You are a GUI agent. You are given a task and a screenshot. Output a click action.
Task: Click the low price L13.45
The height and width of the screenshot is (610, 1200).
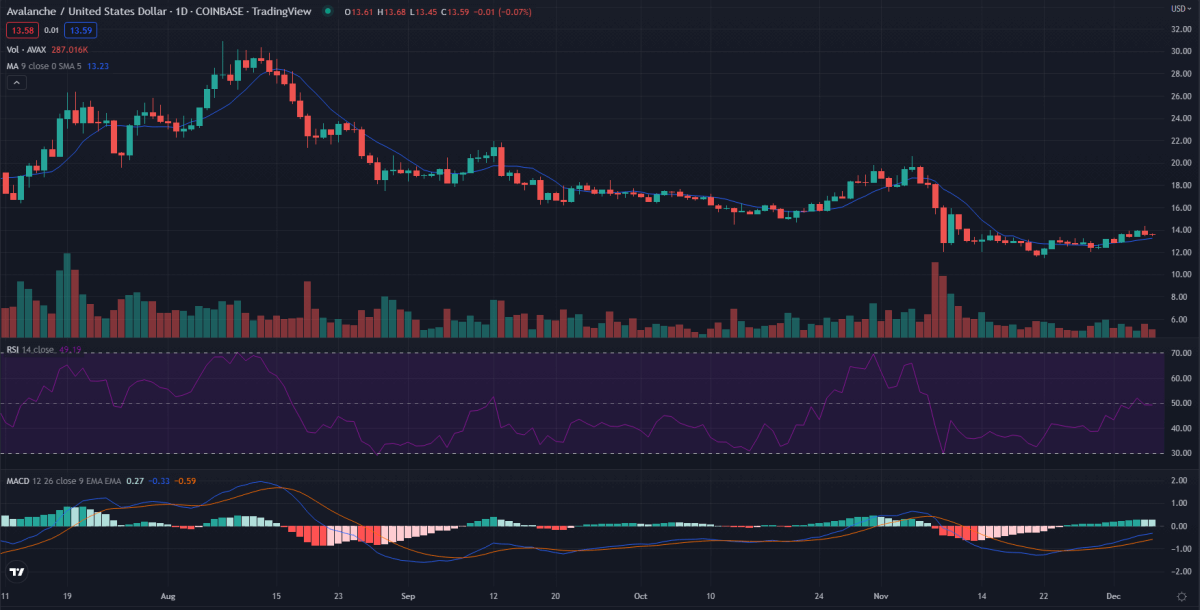click(x=426, y=11)
